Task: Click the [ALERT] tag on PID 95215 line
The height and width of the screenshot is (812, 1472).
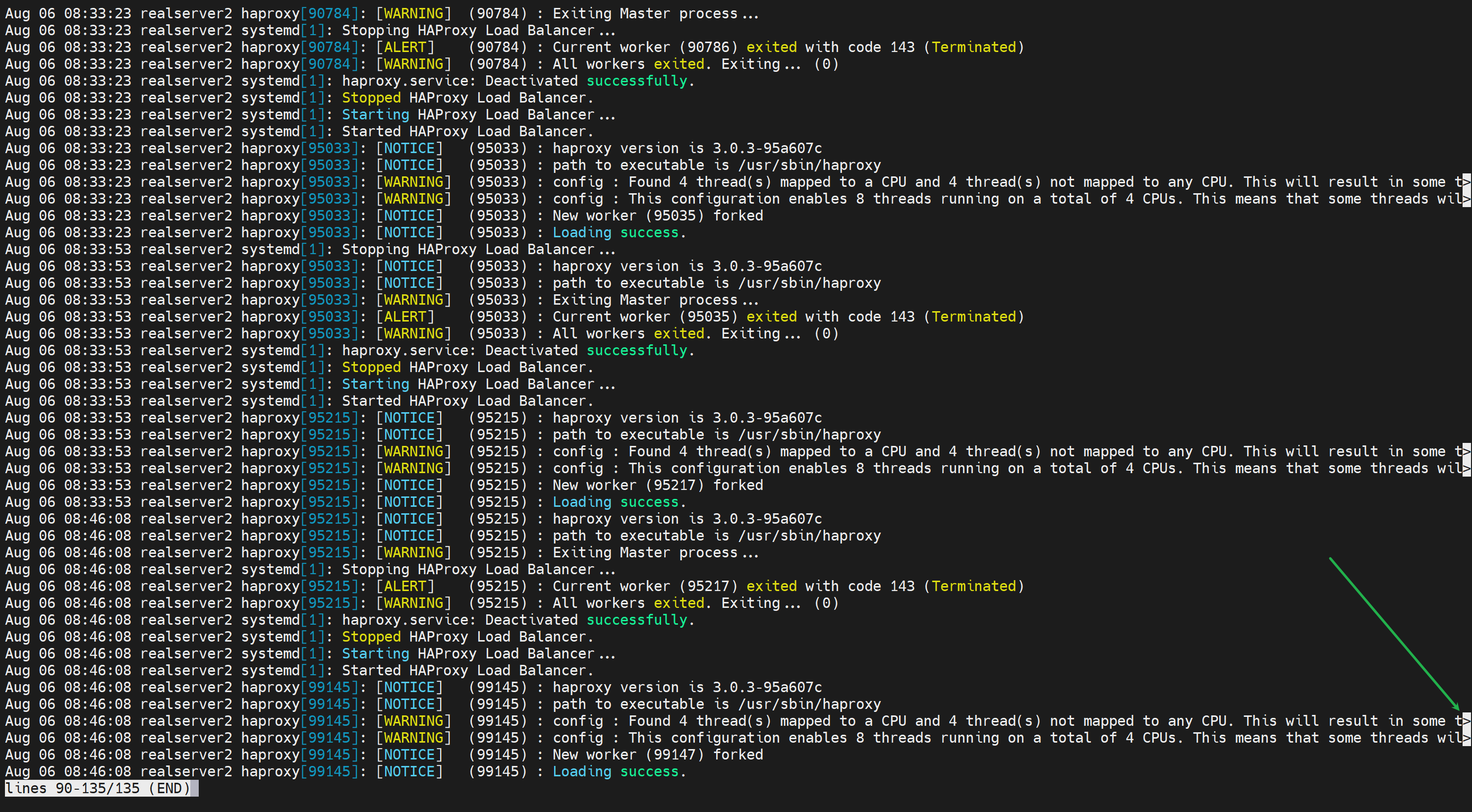Action: coord(405,587)
